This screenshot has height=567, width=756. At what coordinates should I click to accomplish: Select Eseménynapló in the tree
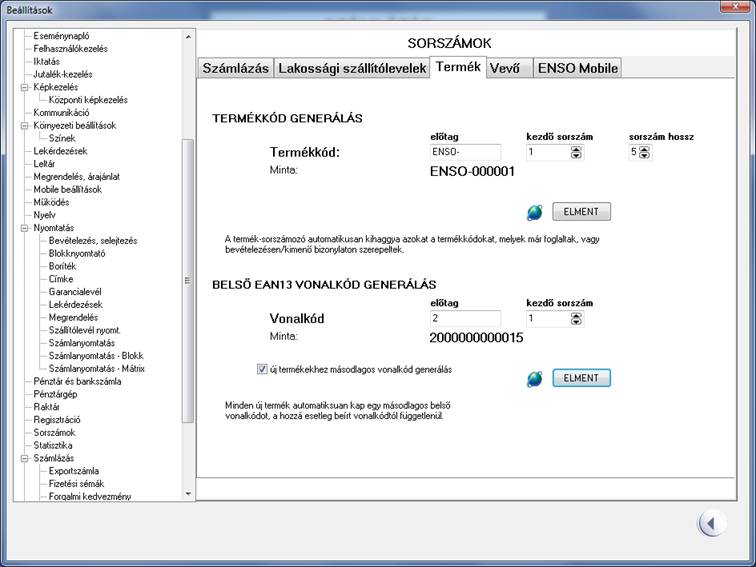click(61, 36)
